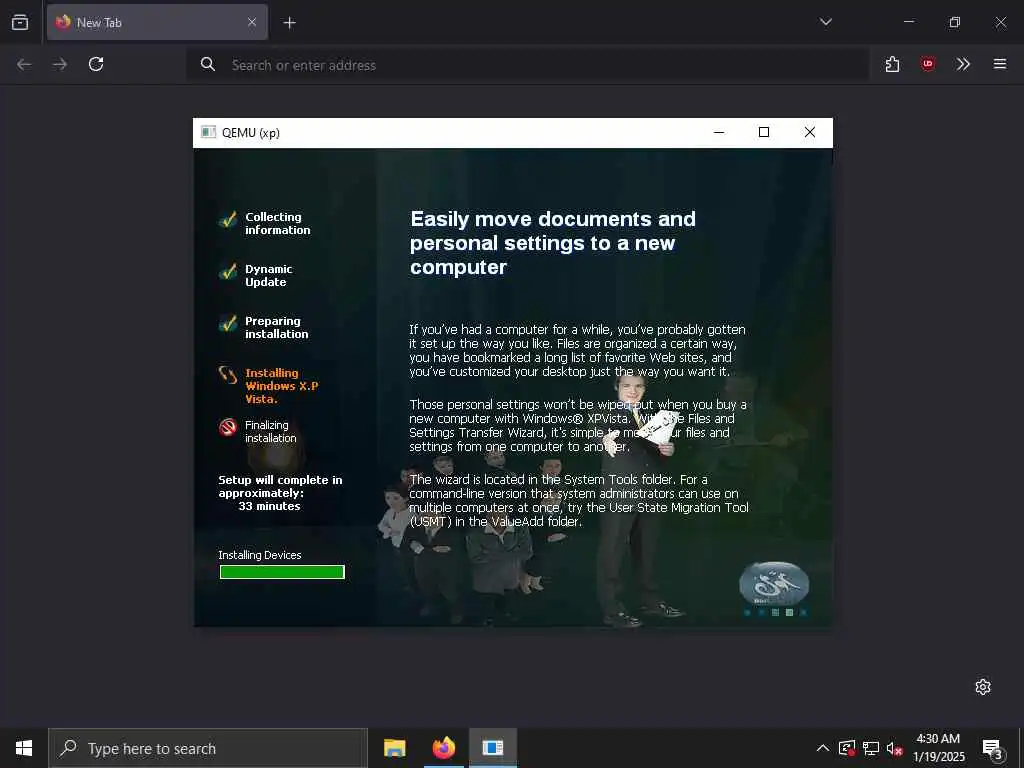
Task: Expand the list all tabs chevron
Action: [x=825, y=22]
